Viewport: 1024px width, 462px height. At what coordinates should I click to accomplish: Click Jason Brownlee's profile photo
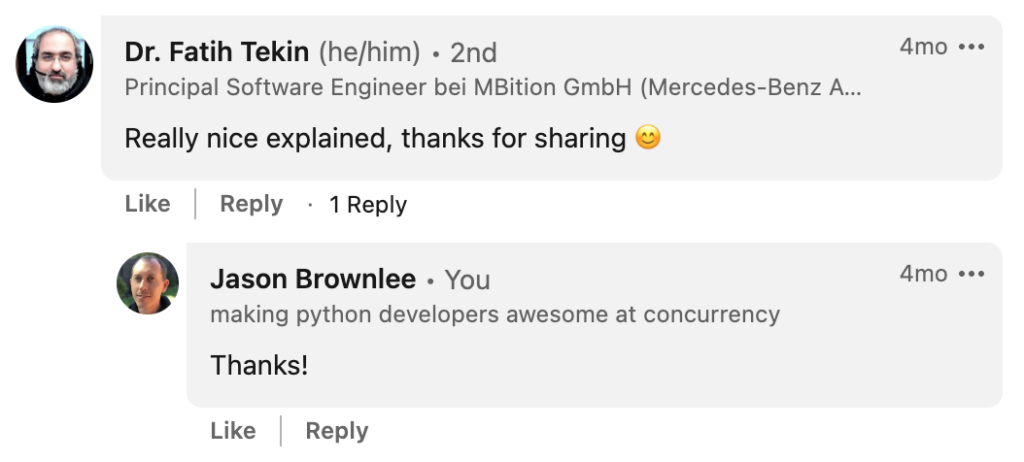(x=148, y=283)
